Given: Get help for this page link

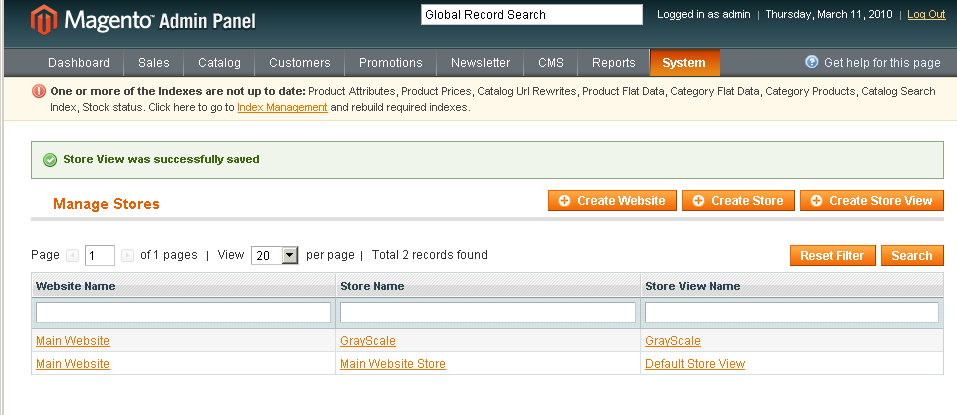Looking at the screenshot, I should tap(882, 63).
